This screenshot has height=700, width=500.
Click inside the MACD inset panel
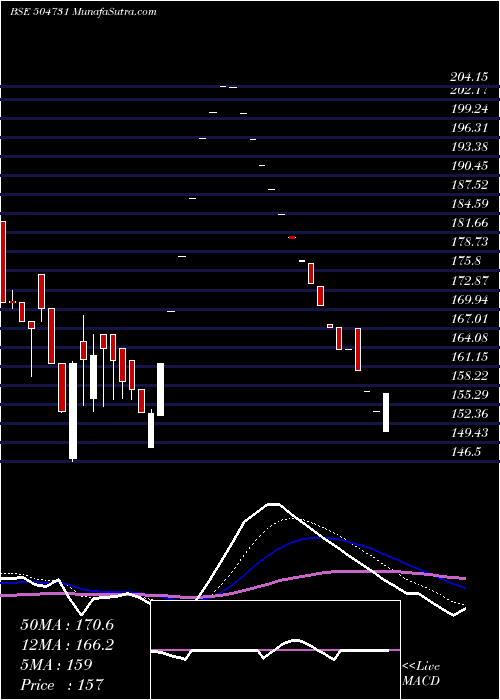coord(275,650)
